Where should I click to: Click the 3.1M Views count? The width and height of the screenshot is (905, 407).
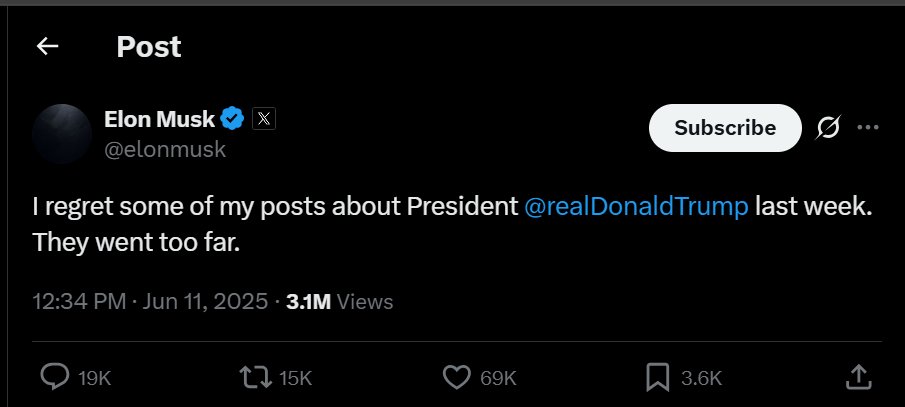click(340, 301)
